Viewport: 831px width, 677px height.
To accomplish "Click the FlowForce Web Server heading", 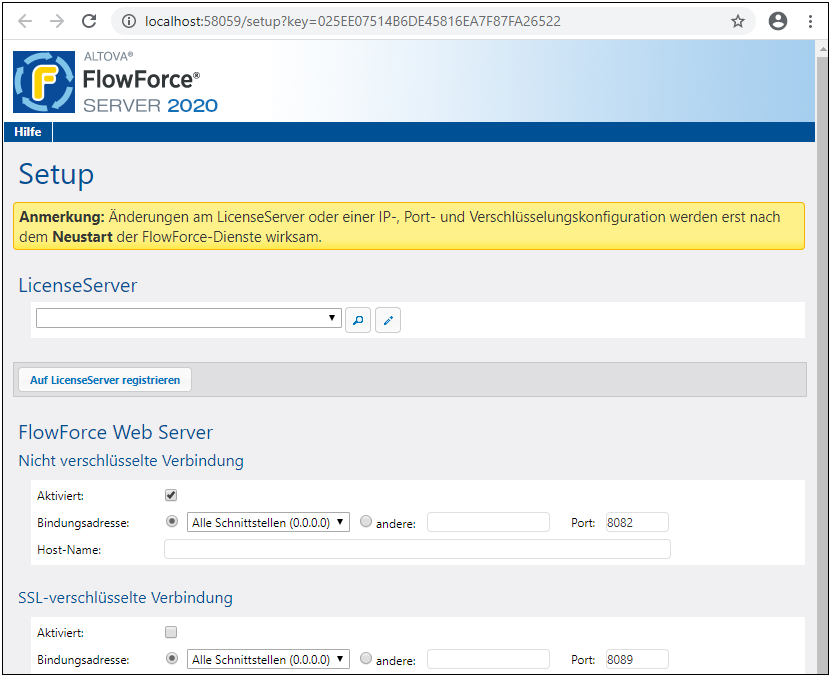I will [x=116, y=432].
